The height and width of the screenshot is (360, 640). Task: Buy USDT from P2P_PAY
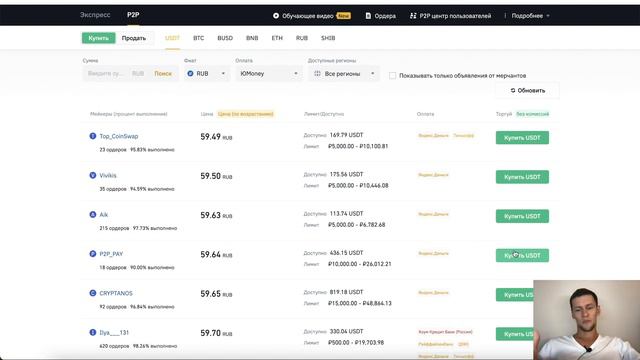522,255
